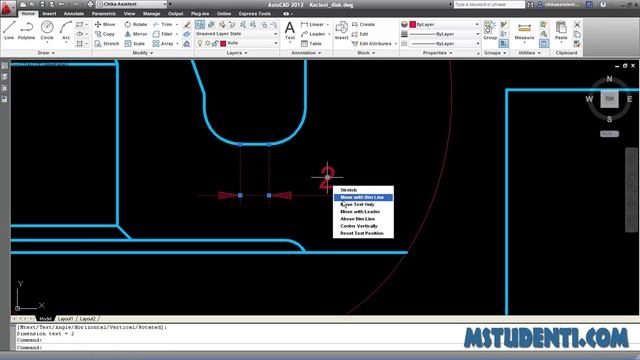Switch to the Layout2 tab
Screen dimensions: 640x360
point(87,319)
